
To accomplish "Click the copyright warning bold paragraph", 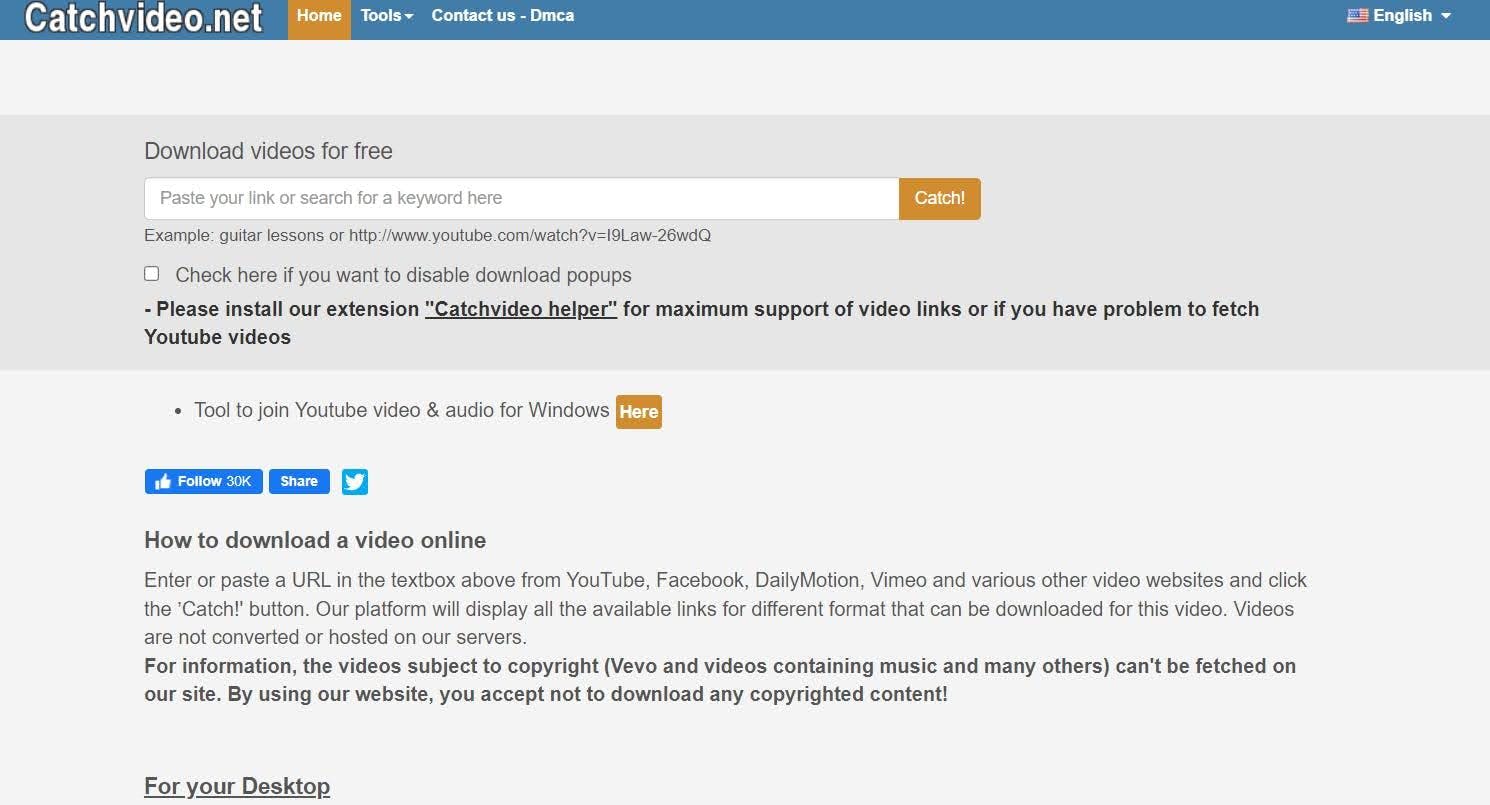I will [x=720, y=680].
